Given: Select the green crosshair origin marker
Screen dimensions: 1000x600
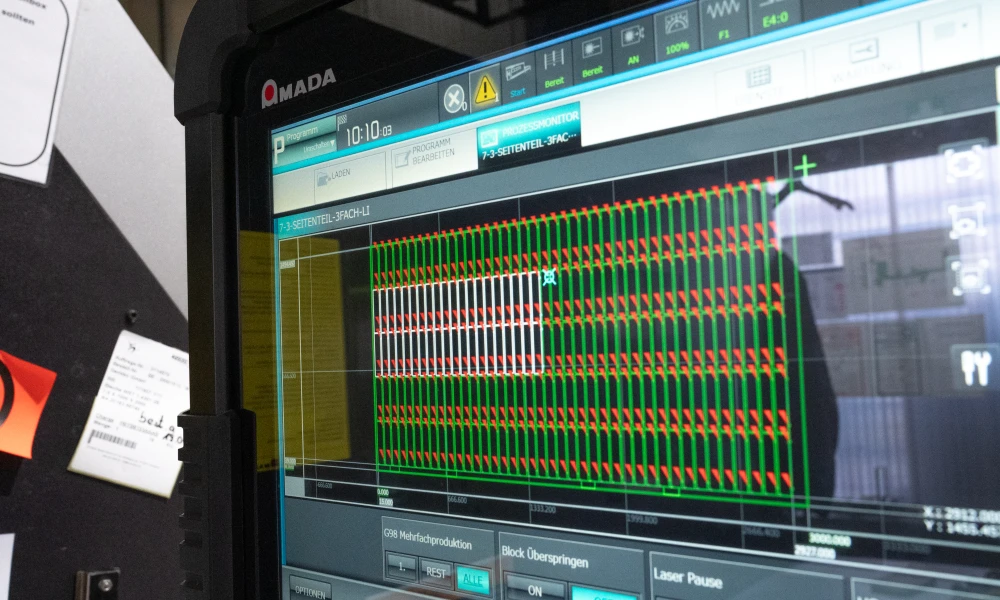Looking at the screenshot, I should click(x=805, y=167).
